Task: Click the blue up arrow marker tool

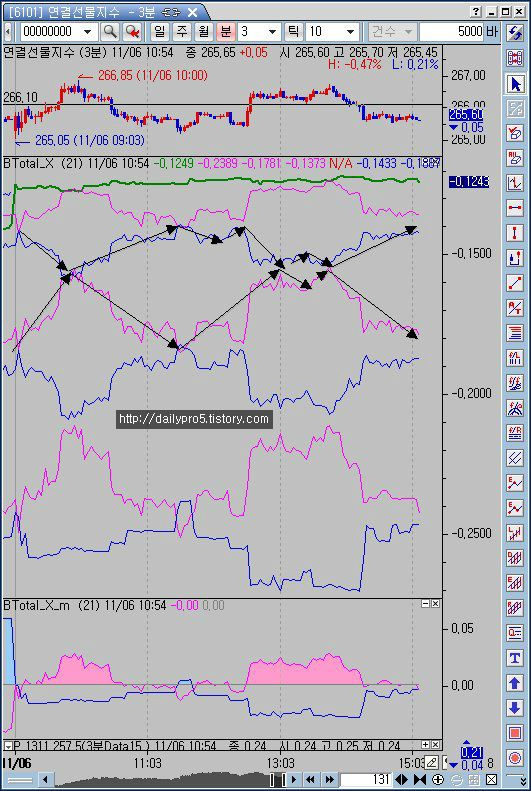Action: pos(515,683)
